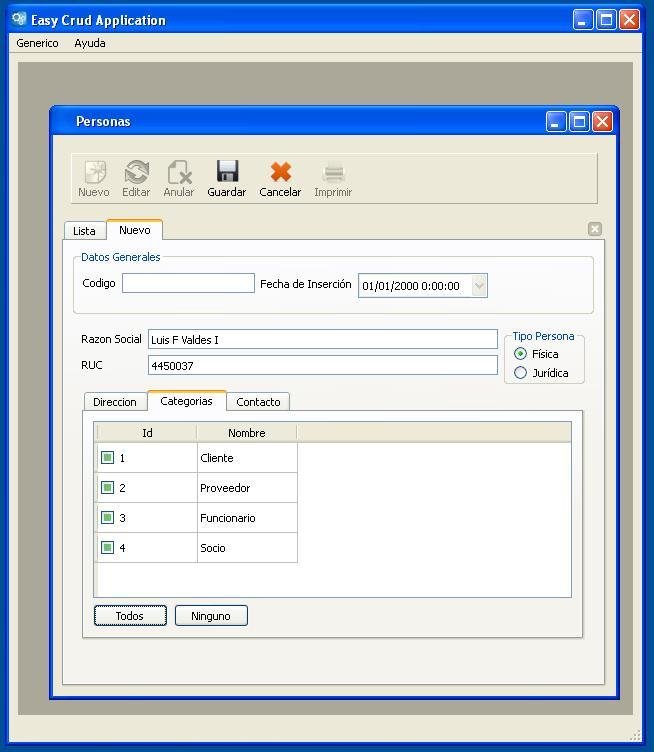Sort by the Nombre column header
The image size is (654, 752).
tap(247, 433)
